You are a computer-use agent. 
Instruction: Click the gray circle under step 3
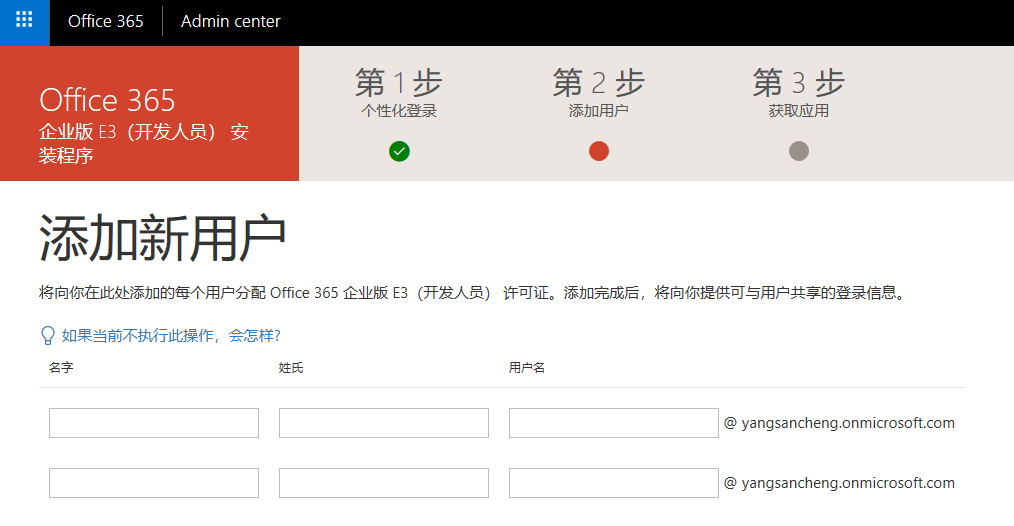pos(799,151)
